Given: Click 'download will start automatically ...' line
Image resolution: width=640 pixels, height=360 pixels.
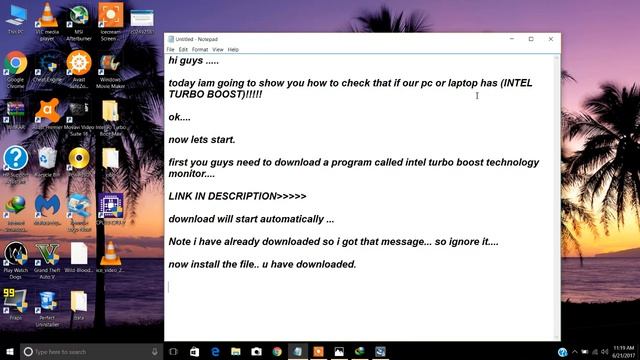Looking at the screenshot, I should (x=251, y=219).
